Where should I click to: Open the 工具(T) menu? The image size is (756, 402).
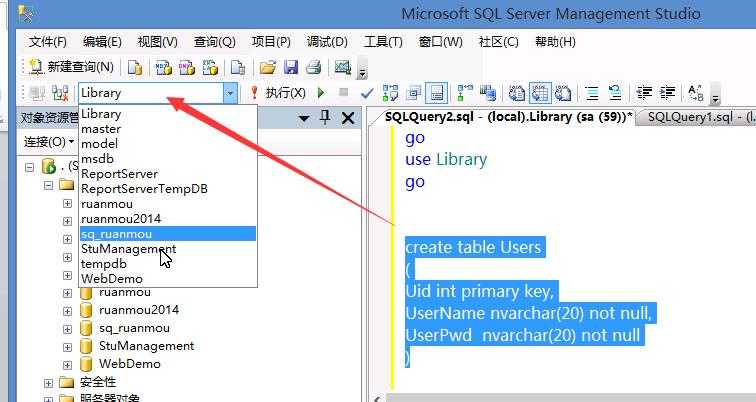[x=383, y=42]
